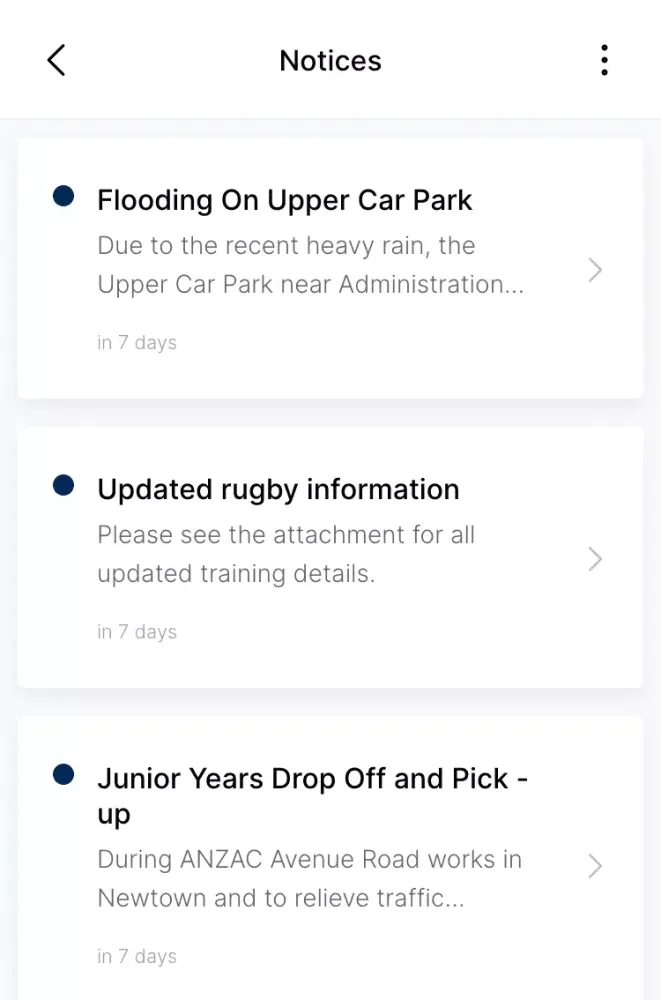The width and height of the screenshot is (661, 1000).
Task: Read the heavy rain Upper Car Park description
Action: (x=310, y=265)
